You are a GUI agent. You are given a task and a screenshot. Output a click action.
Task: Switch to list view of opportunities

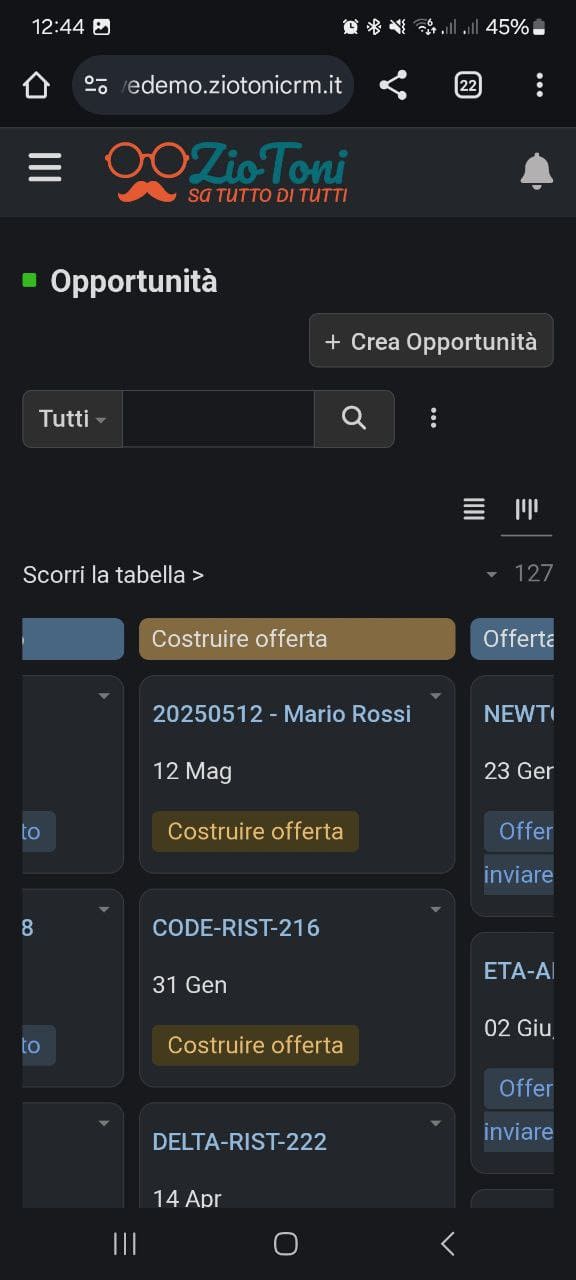[473, 509]
